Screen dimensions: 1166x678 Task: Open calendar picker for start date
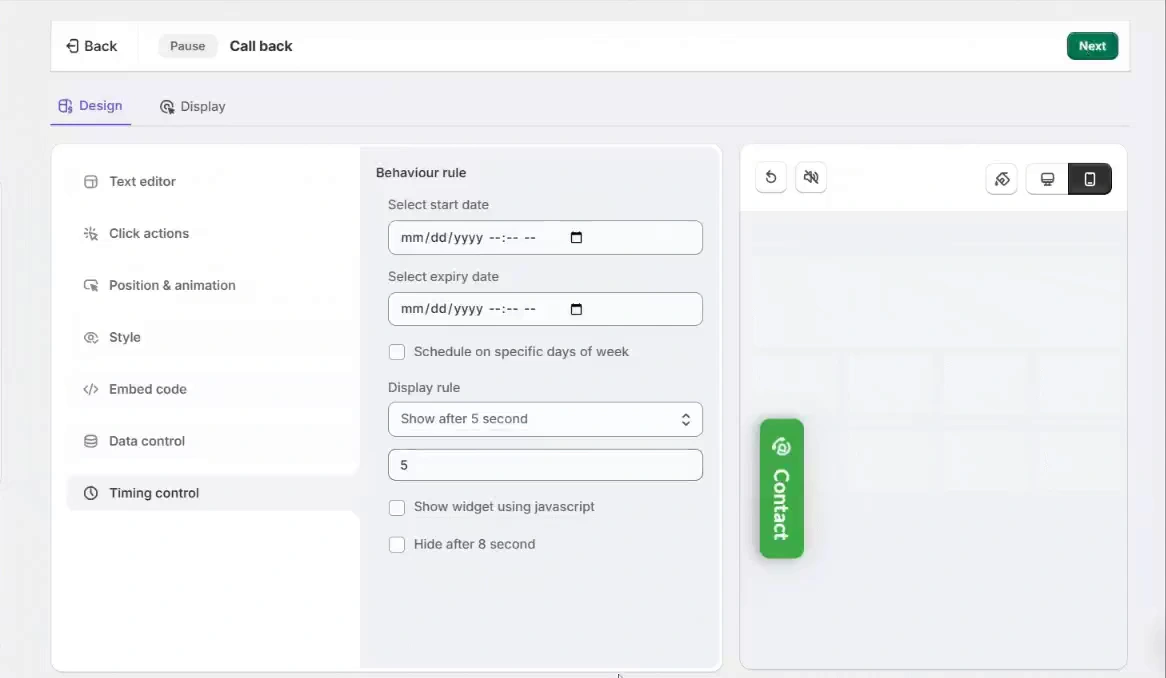click(x=576, y=238)
